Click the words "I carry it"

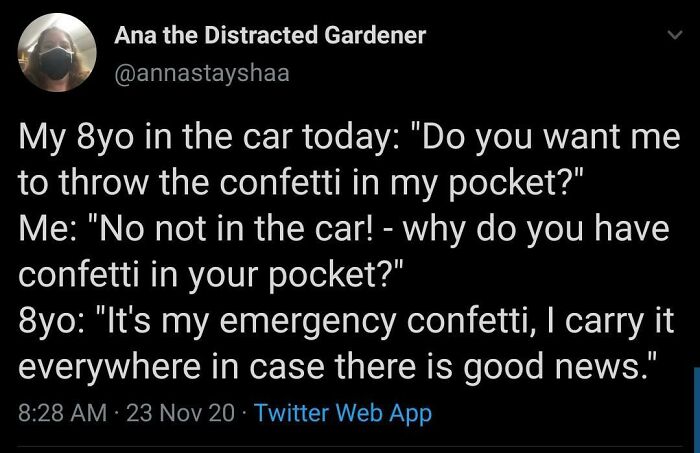[614, 323]
